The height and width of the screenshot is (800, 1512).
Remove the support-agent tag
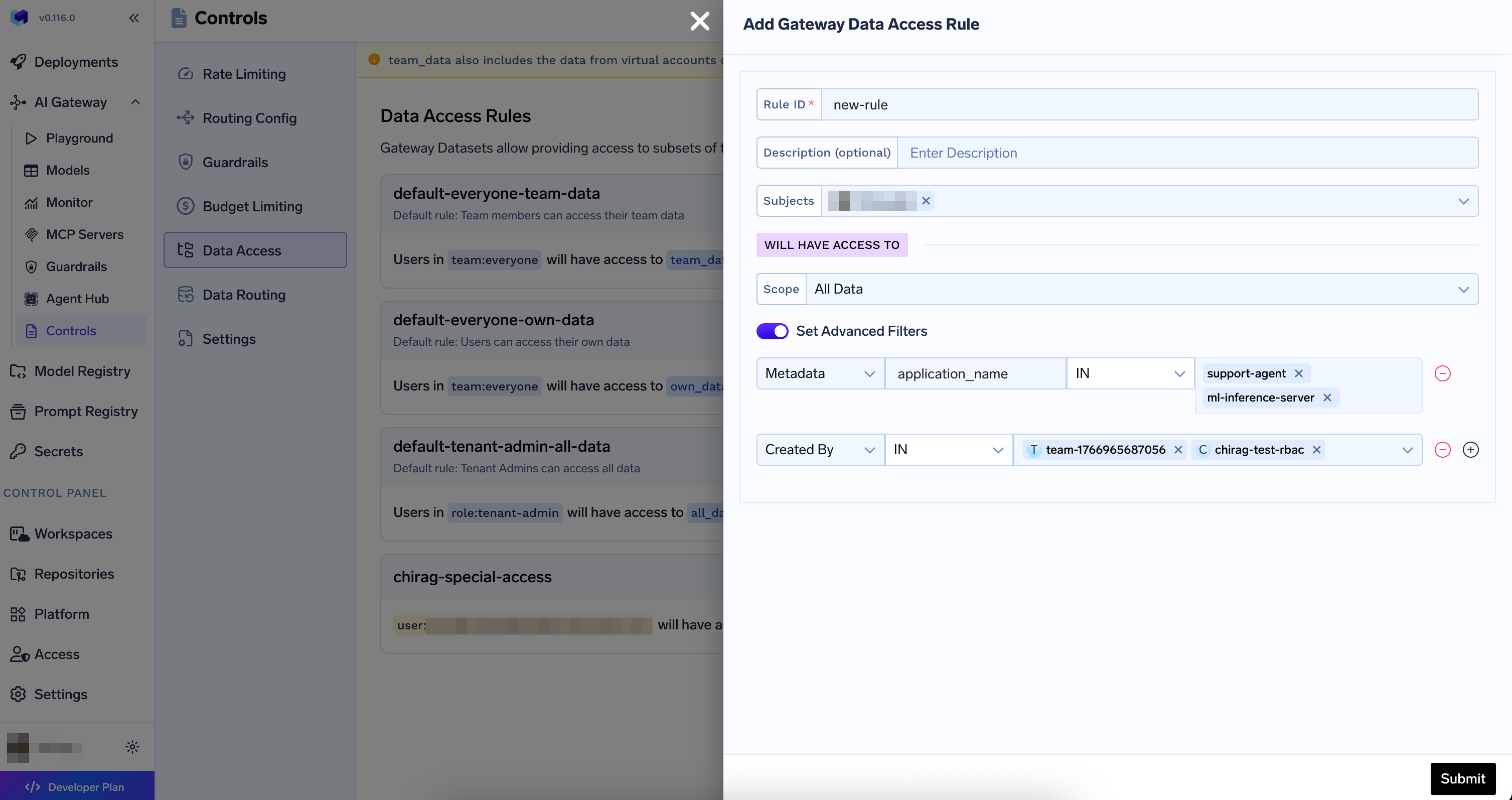pos(1298,373)
